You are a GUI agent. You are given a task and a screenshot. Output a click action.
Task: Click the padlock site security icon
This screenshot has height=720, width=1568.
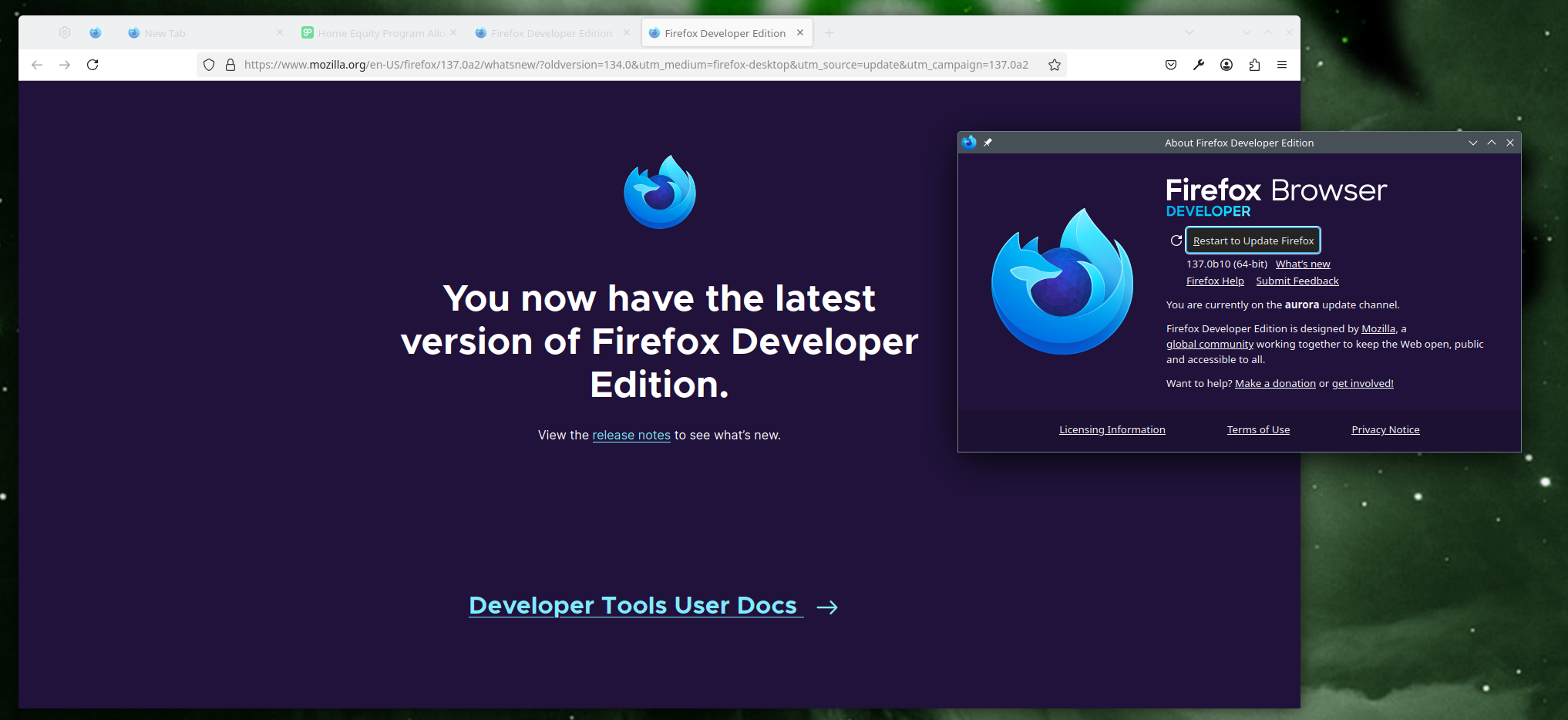click(x=230, y=65)
